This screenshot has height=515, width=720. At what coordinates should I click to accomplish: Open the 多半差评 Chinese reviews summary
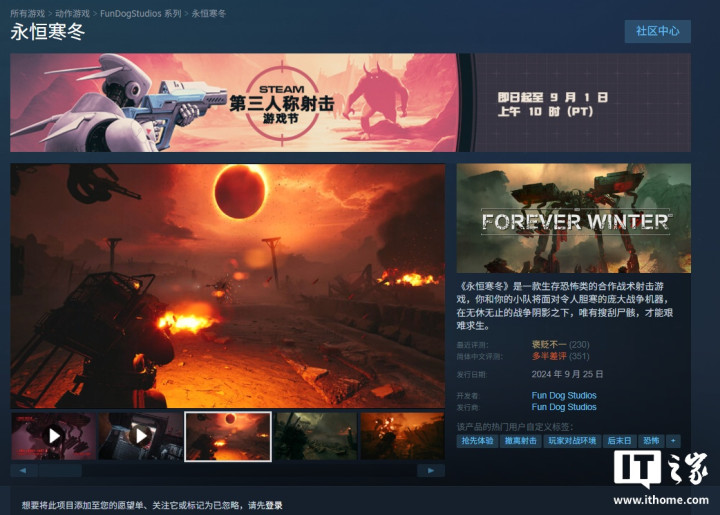point(549,356)
